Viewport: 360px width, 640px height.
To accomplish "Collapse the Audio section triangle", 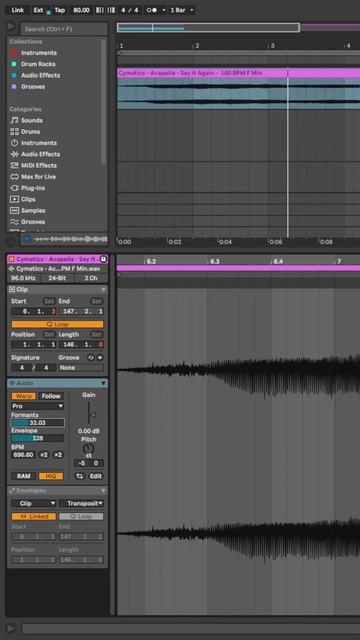I will pyautogui.click(x=103, y=383).
